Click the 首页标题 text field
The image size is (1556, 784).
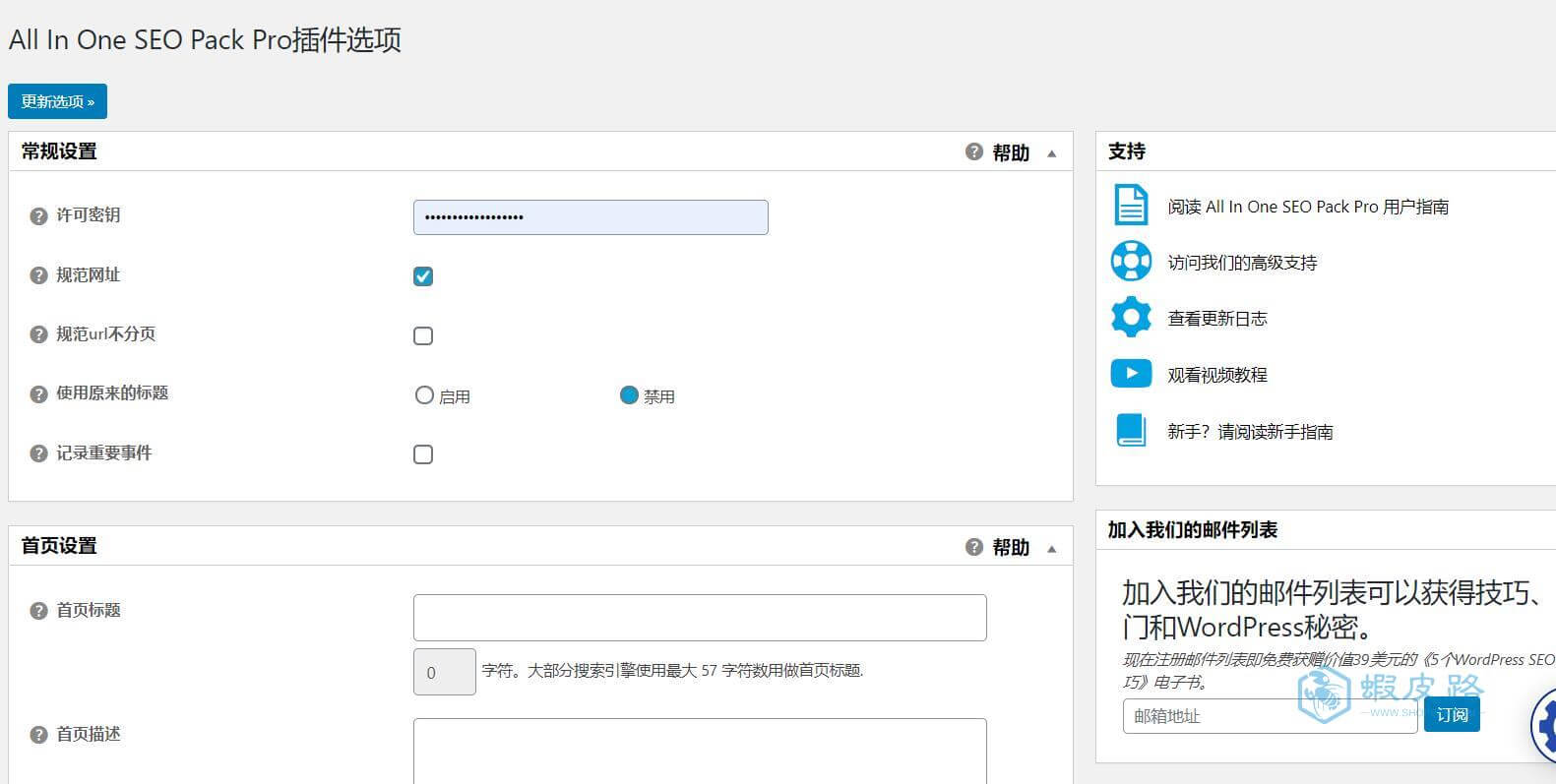[700, 618]
